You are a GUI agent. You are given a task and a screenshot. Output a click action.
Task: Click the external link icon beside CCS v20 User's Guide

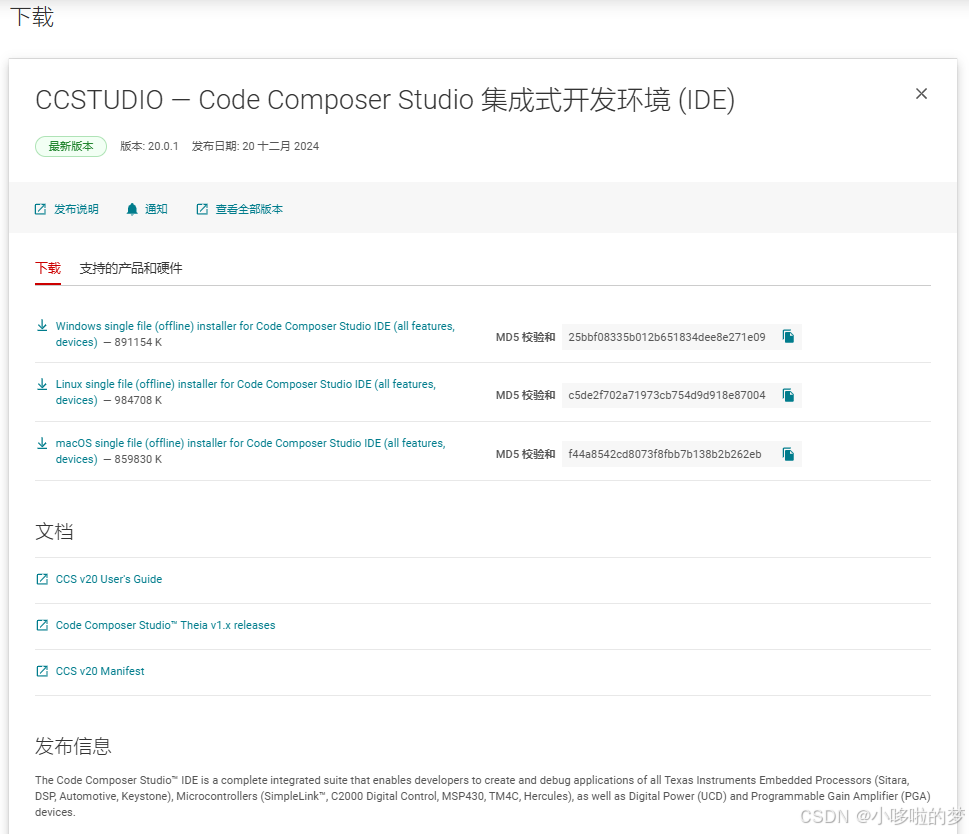pos(42,579)
